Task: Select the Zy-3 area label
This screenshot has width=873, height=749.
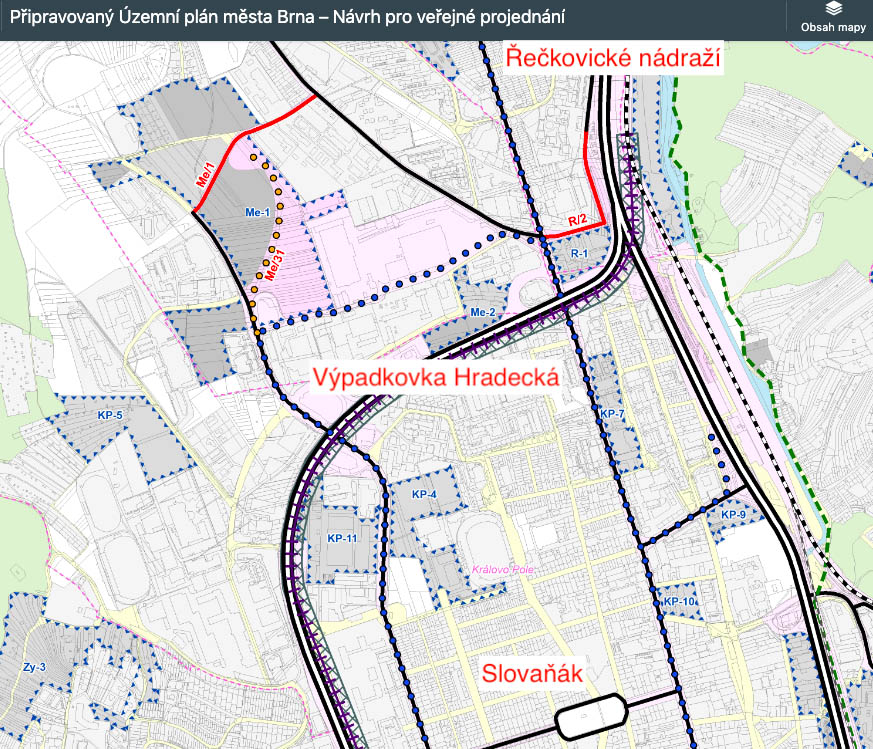Action: [32, 666]
